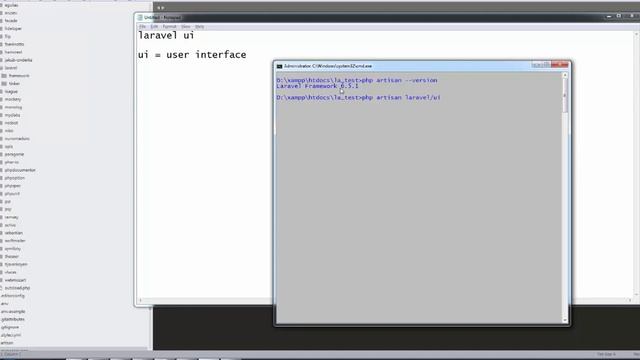The width and height of the screenshot is (640, 360).
Task: Click the cmd icon in Administrator title bar
Action: click(x=280, y=66)
